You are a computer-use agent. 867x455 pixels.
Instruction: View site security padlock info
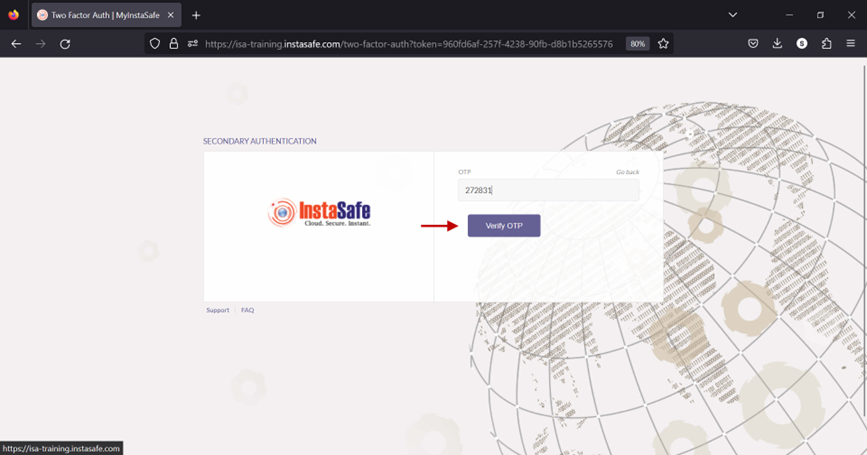point(174,44)
